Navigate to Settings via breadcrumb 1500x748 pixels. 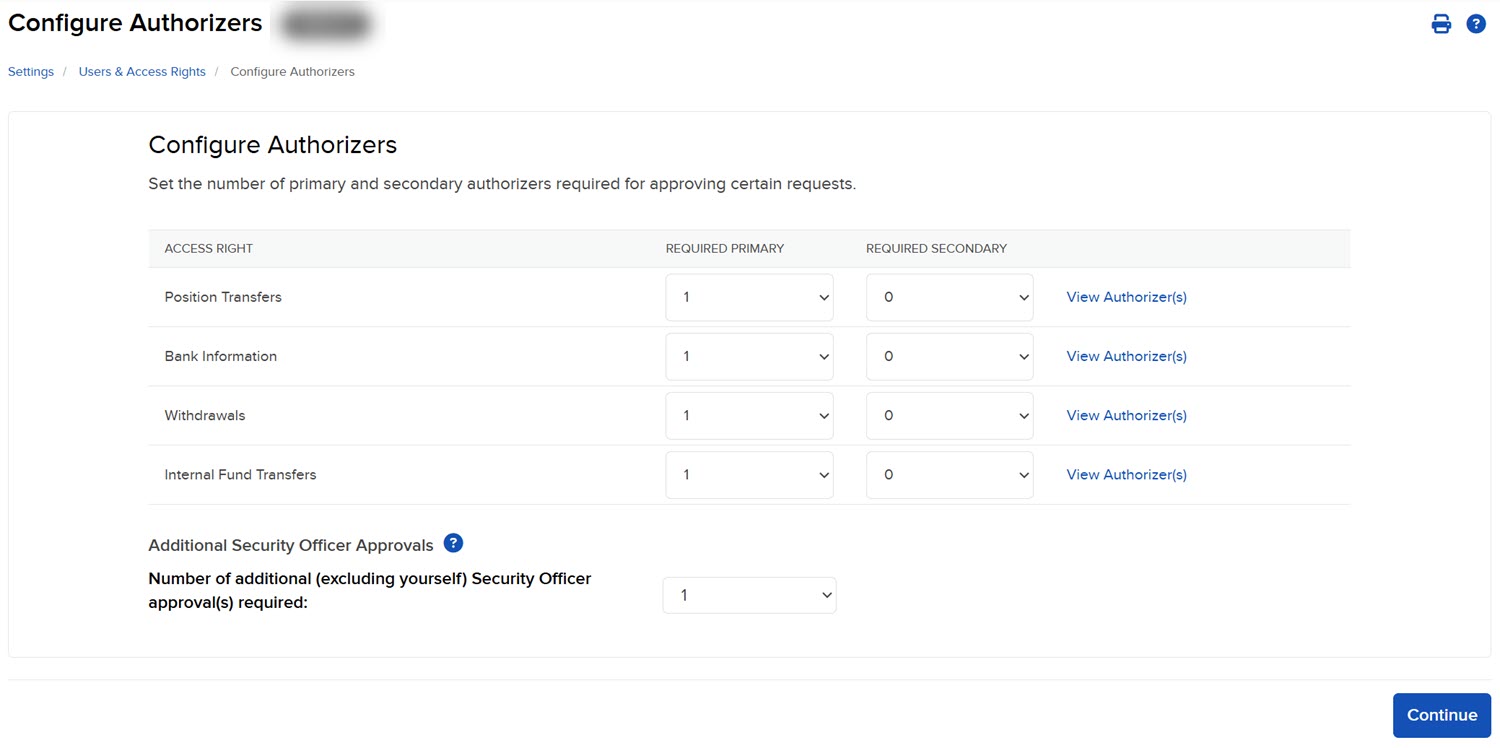click(x=30, y=71)
